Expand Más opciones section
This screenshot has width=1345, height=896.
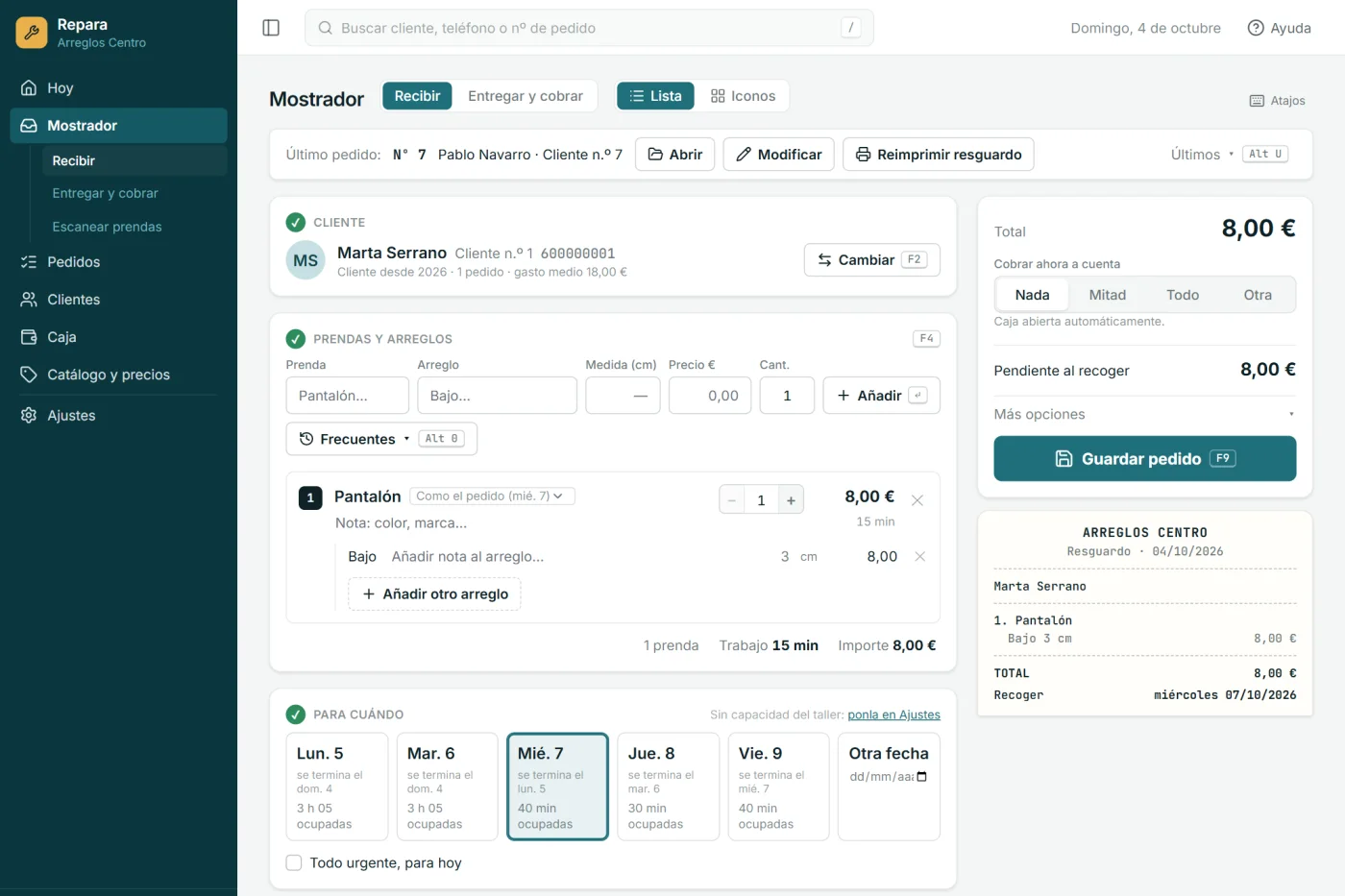coord(1144,414)
